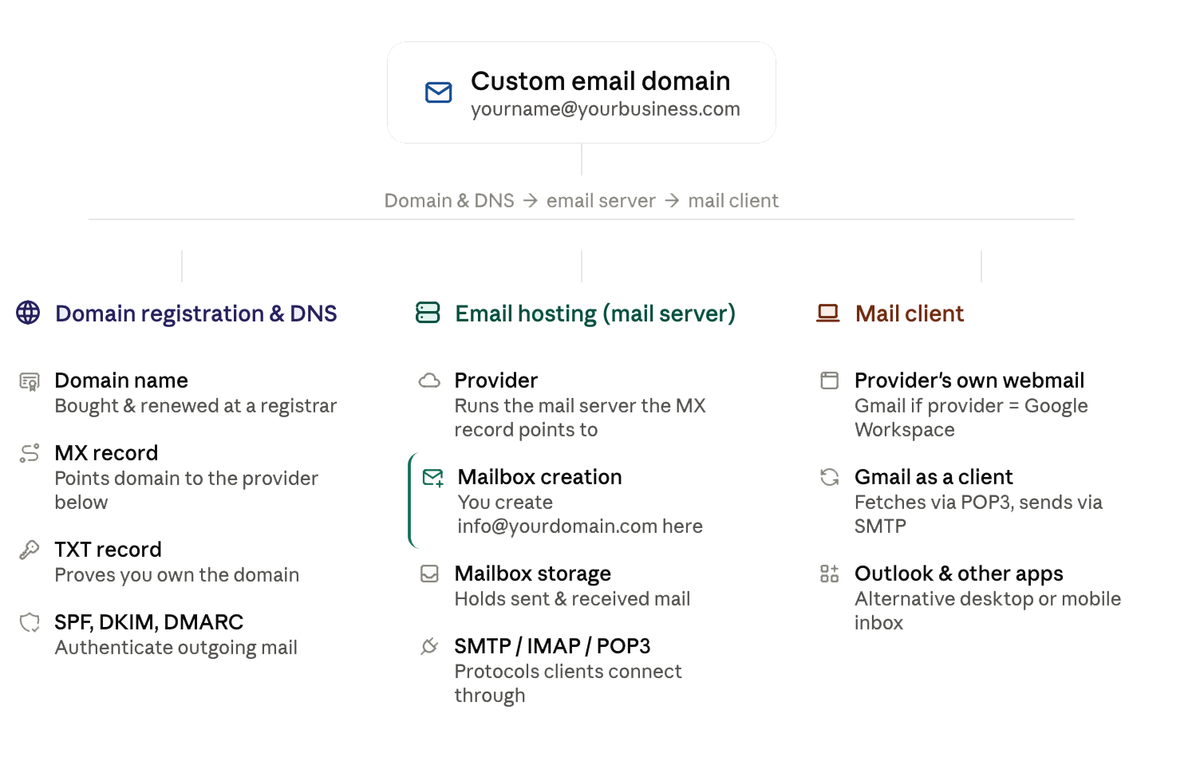Click the certificate icon next to Domain name
This screenshot has width=1200, height=761.
point(30,381)
